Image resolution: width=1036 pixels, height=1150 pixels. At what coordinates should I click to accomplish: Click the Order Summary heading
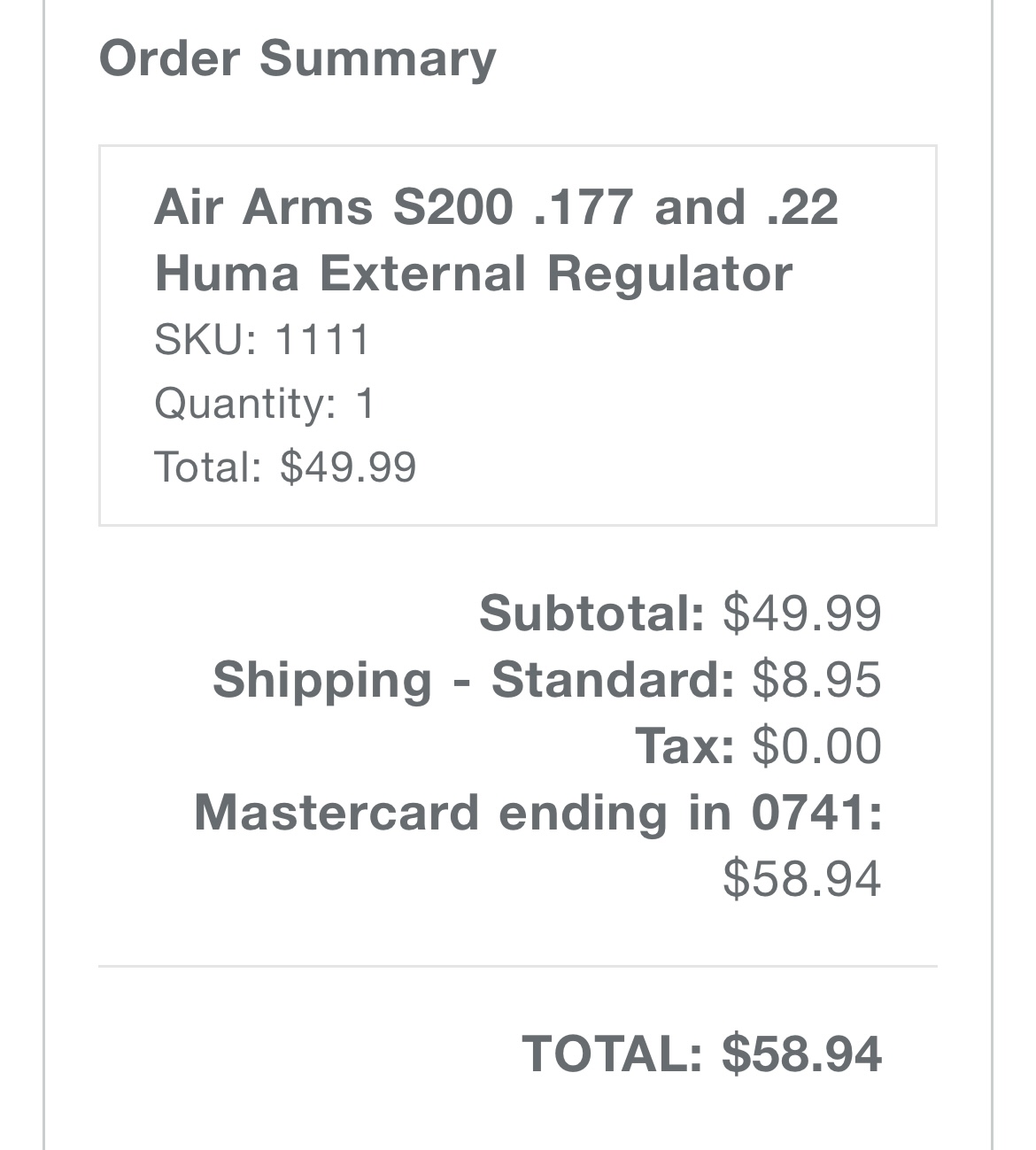click(298, 58)
